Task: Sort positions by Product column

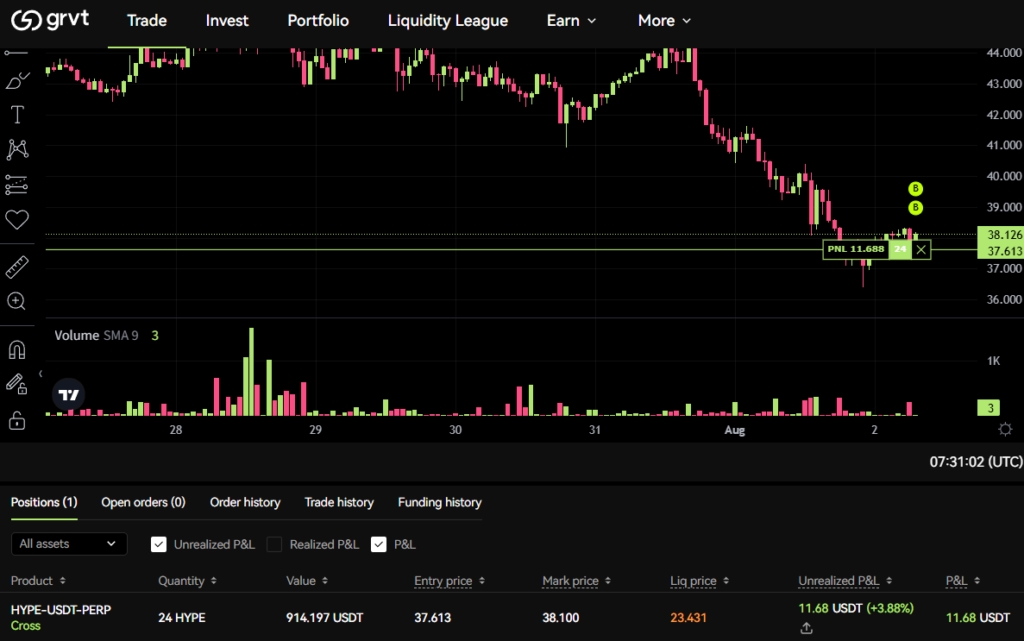Action: click(39, 581)
